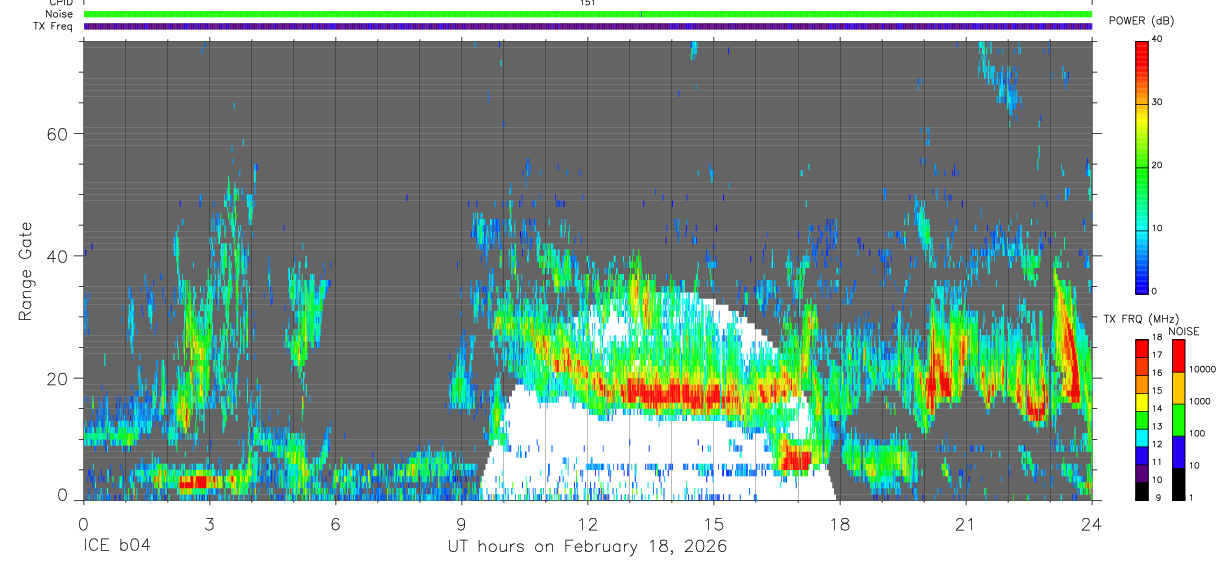This screenshot has height=567, width=1228.
Task: Click the 'UT hours on February 18, 2026' axis title
Action: tap(588, 547)
